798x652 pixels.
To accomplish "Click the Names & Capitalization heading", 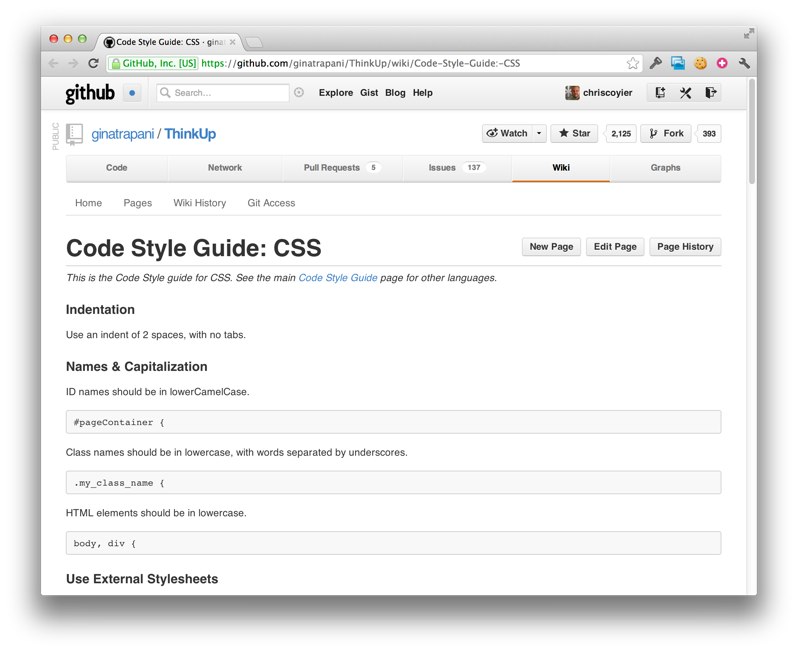I will (137, 366).
